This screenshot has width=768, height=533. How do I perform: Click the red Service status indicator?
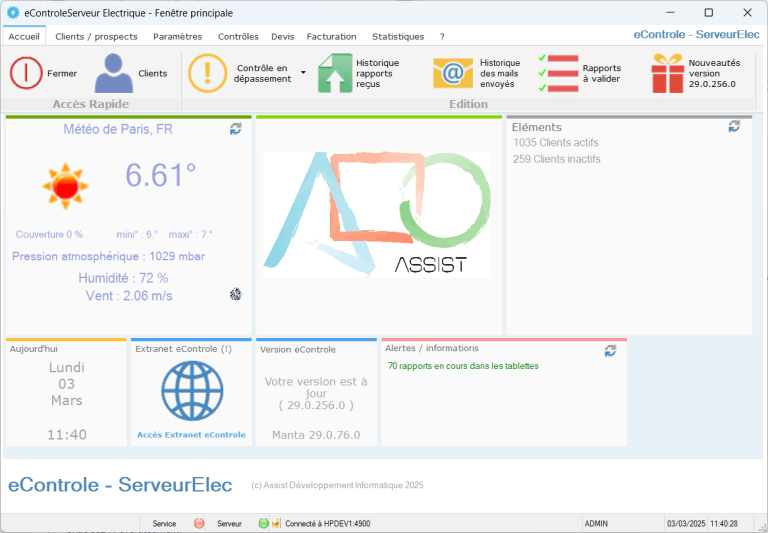pos(199,523)
